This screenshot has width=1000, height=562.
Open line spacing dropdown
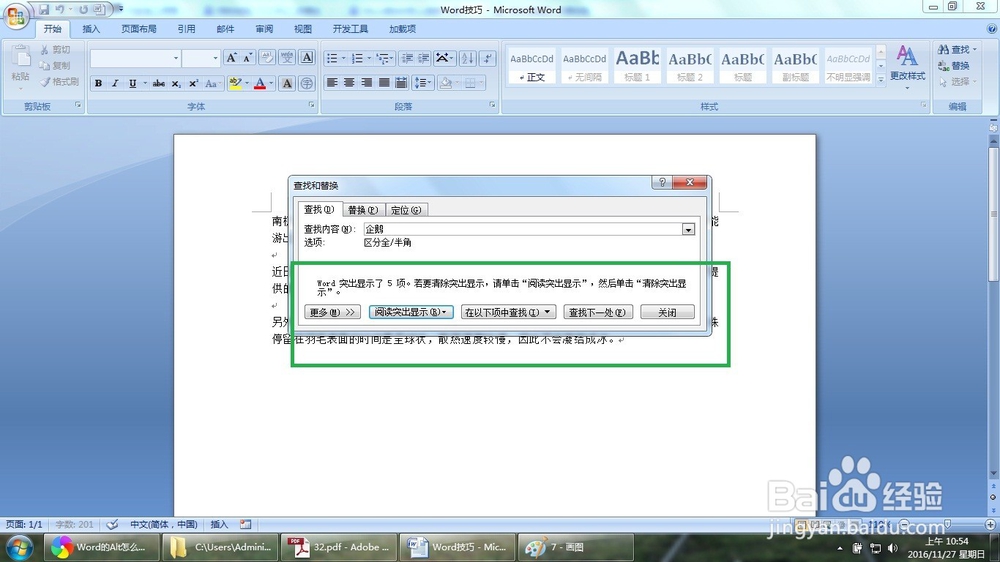click(422, 83)
